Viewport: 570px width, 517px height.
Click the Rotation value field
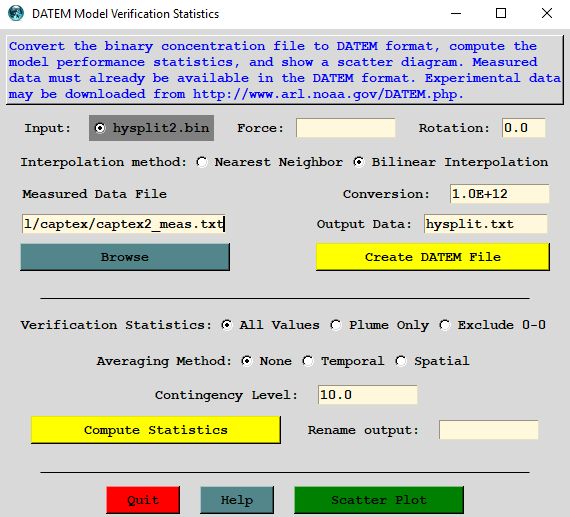coord(524,128)
